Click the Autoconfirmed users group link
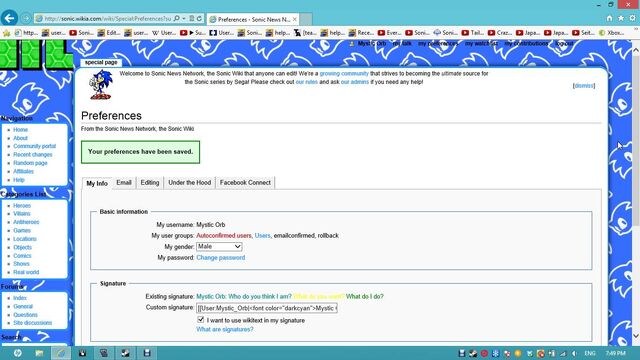This screenshot has height=360, width=640. click(x=224, y=236)
